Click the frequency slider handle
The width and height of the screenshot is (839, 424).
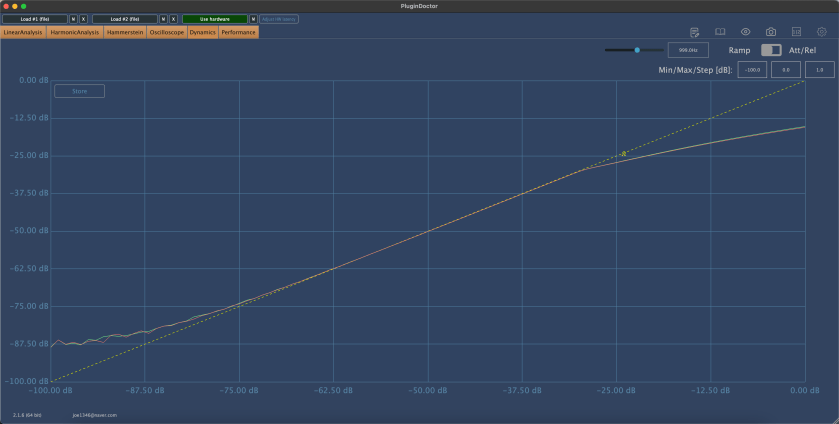point(637,49)
